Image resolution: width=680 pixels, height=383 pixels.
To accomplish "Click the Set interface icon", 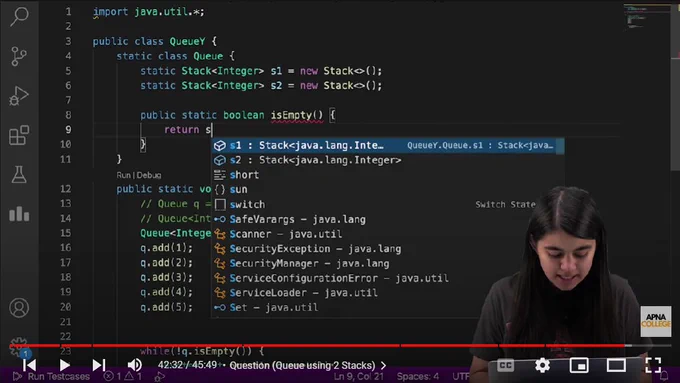I will click(220, 308).
